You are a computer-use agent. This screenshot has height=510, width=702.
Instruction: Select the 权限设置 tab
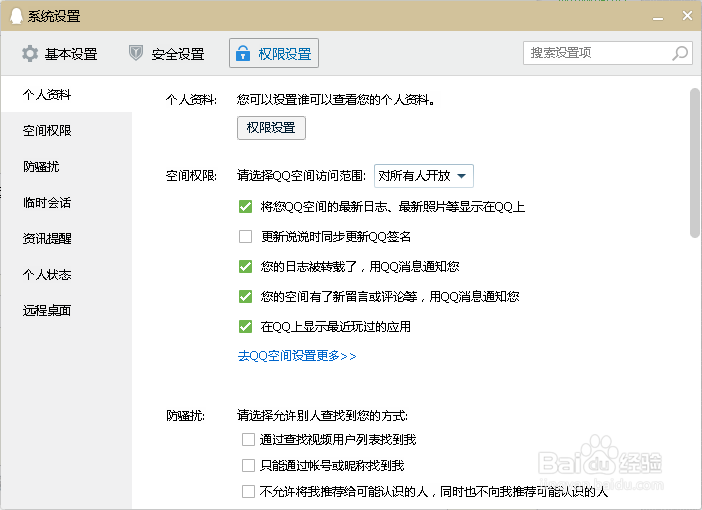tap(274, 53)
